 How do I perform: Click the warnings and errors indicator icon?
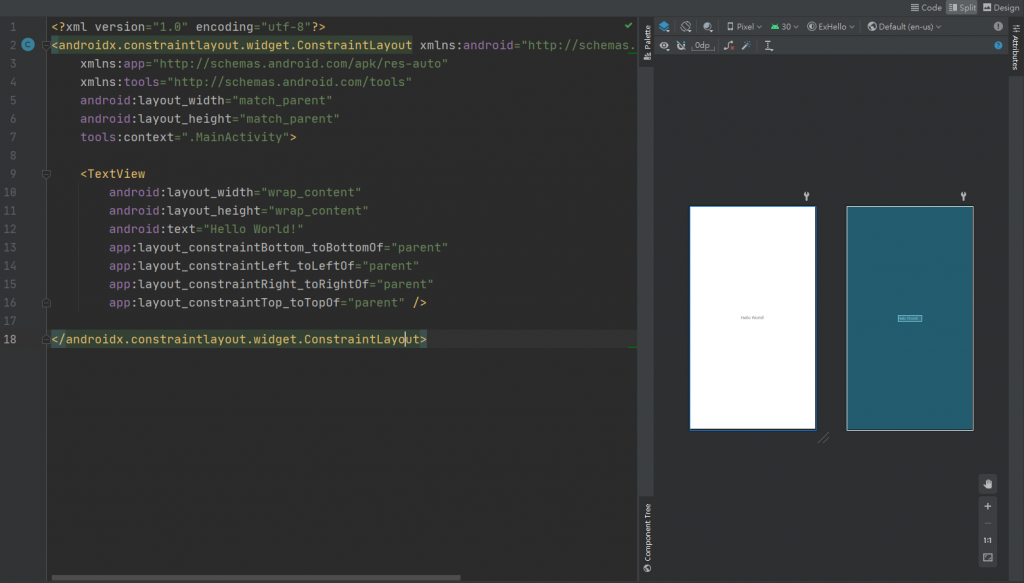point(998,27)
